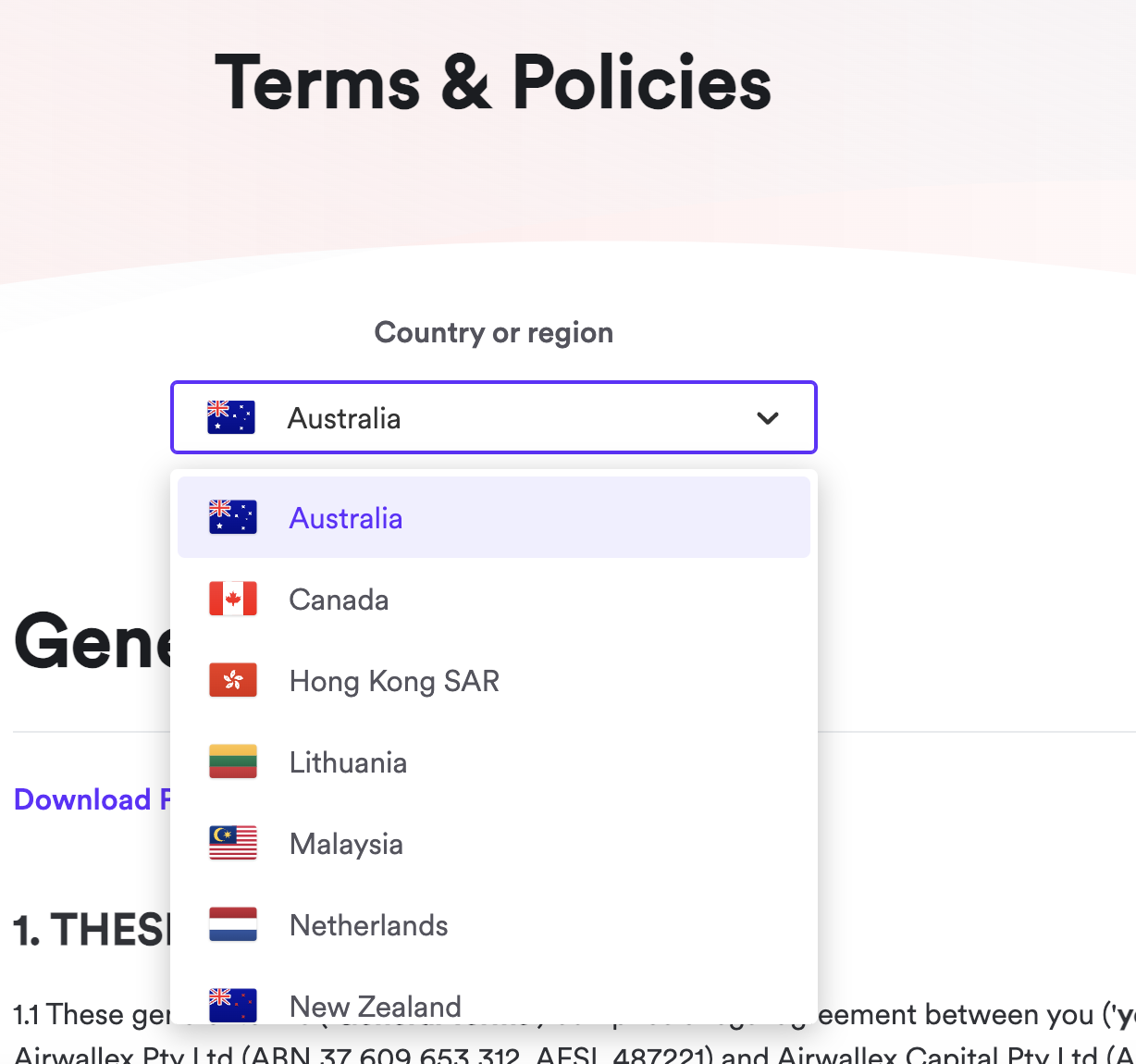The height and width of the screenshot is (1064, 1136).
Task: Click the Country or region label
Action: tap(494, 332)
